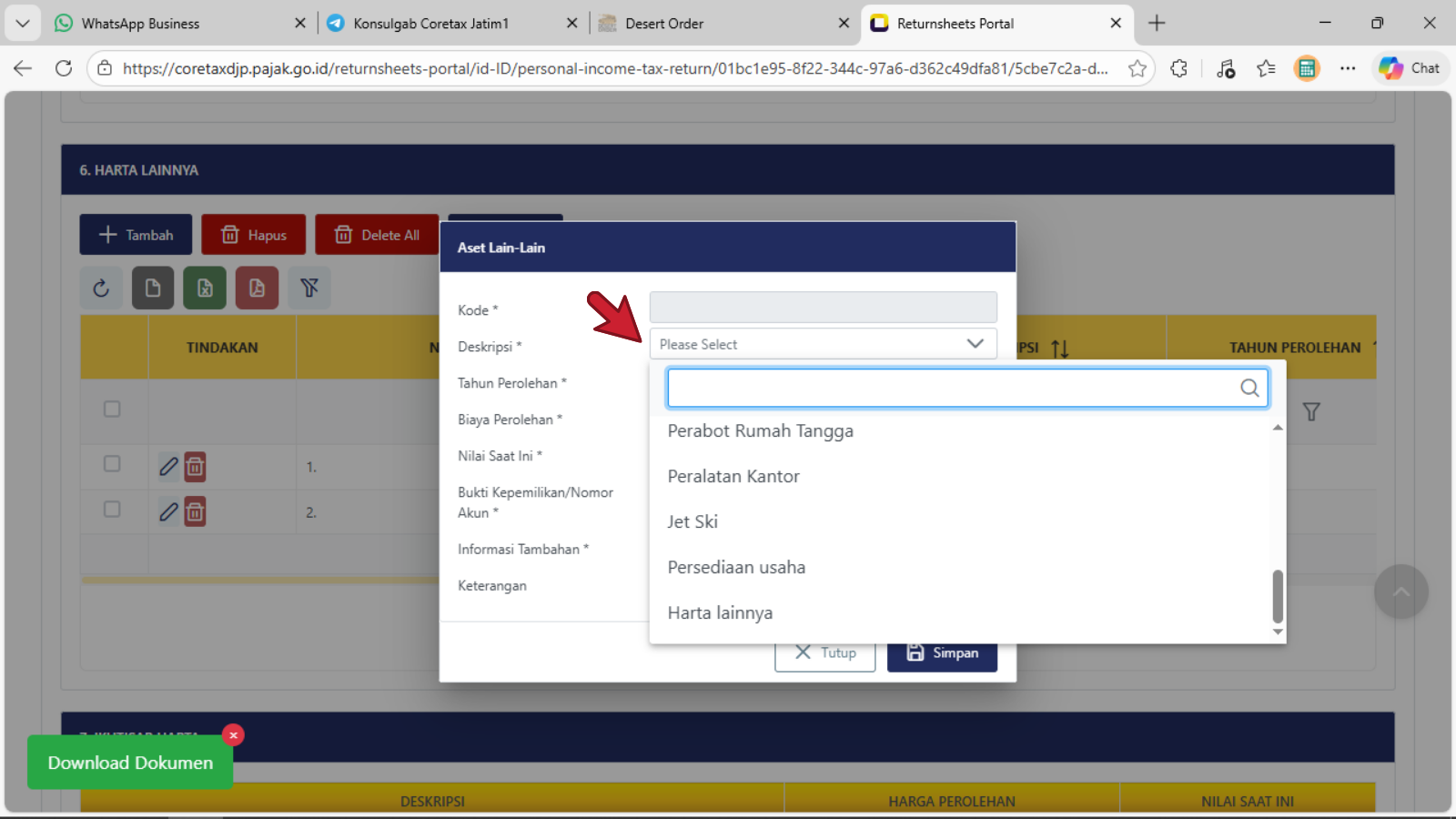Select Perabot Rumah Tangga from the list

[x=760, y=431]
